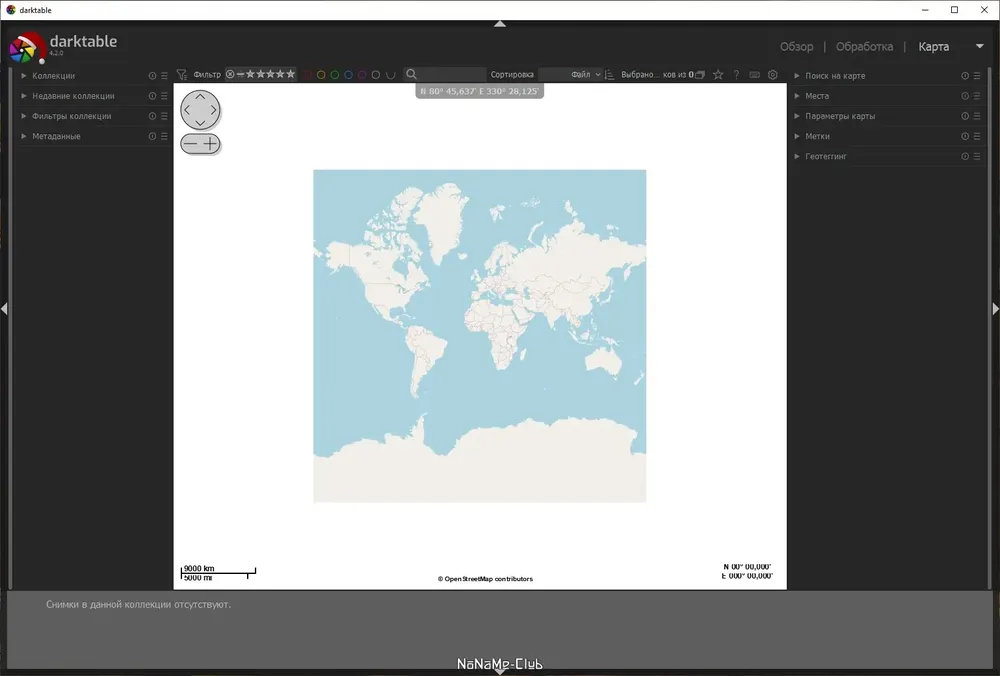Toggle the two-star rating filter
The image size is (1000, 676).
tap(260, 74)
